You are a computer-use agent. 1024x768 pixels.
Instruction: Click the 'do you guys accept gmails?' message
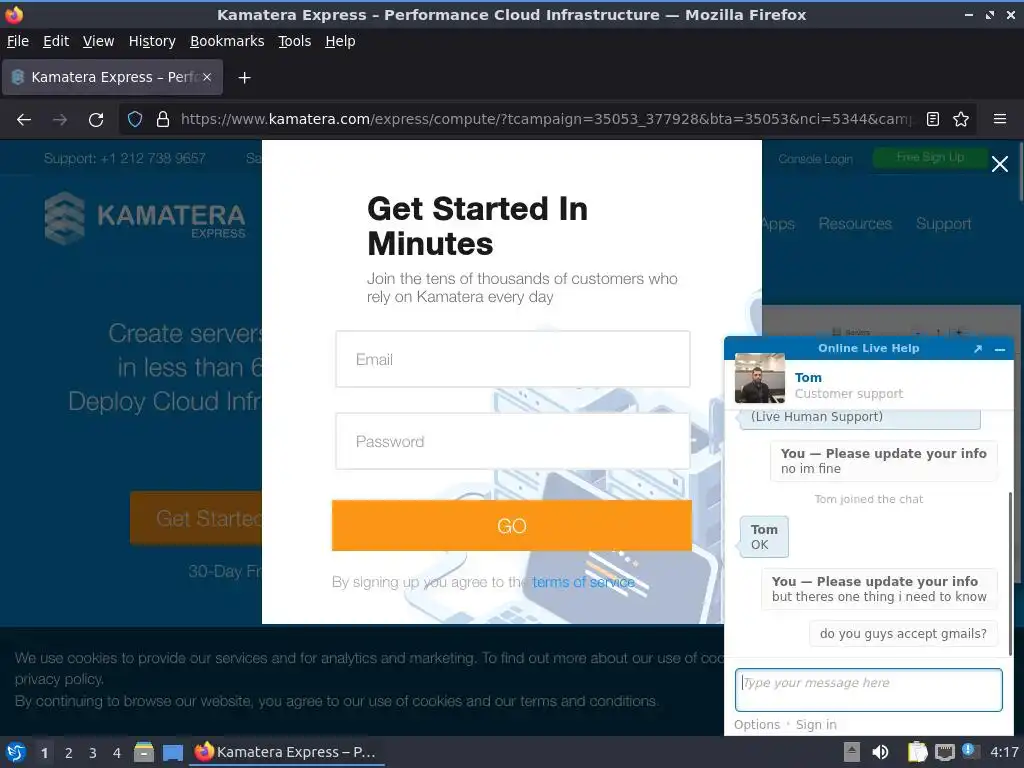pos(903,633)
